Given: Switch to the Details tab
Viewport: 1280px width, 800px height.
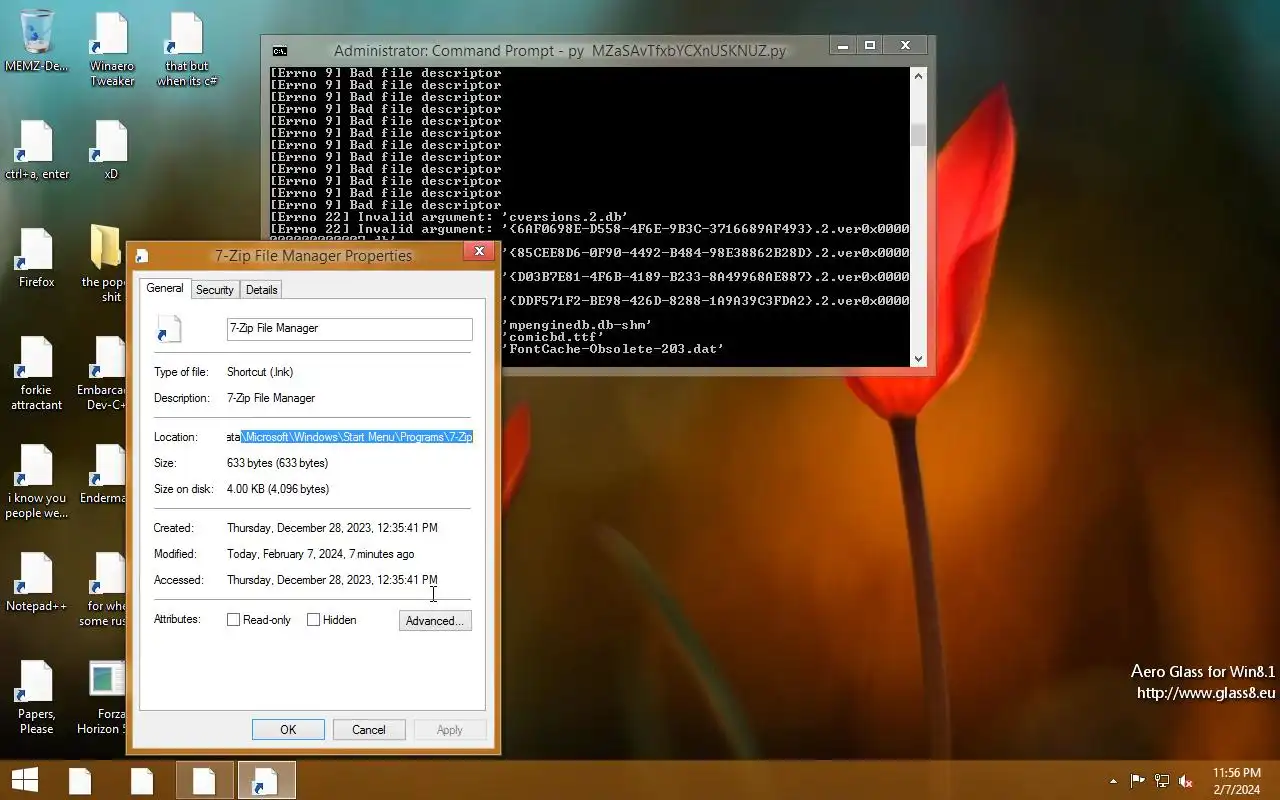Looking at the screenshot, I should tap(261, 290).
